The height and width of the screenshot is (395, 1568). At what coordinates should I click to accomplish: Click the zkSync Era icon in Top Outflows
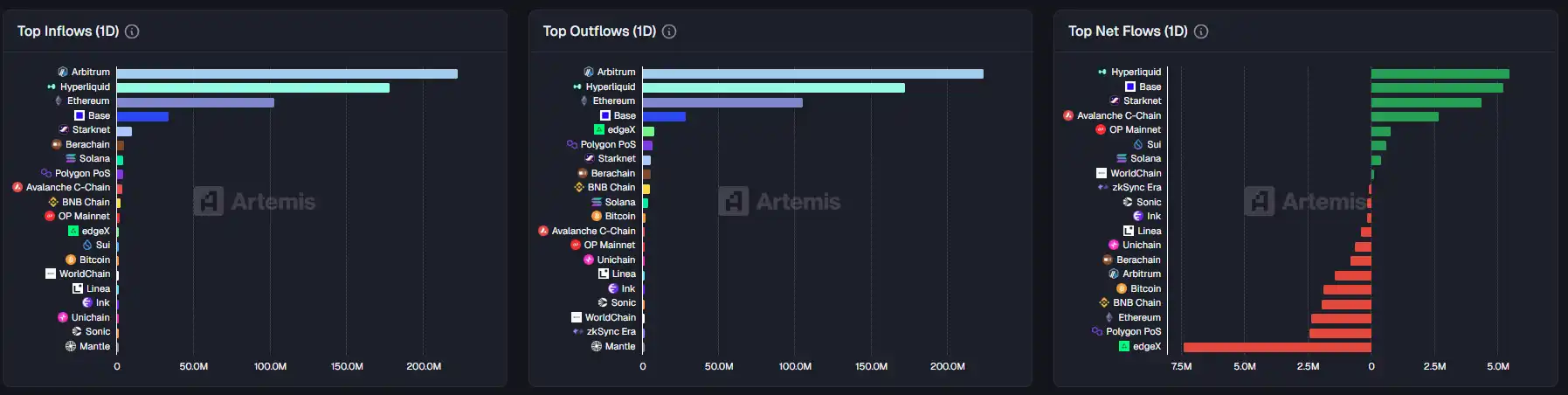(577, 332)
